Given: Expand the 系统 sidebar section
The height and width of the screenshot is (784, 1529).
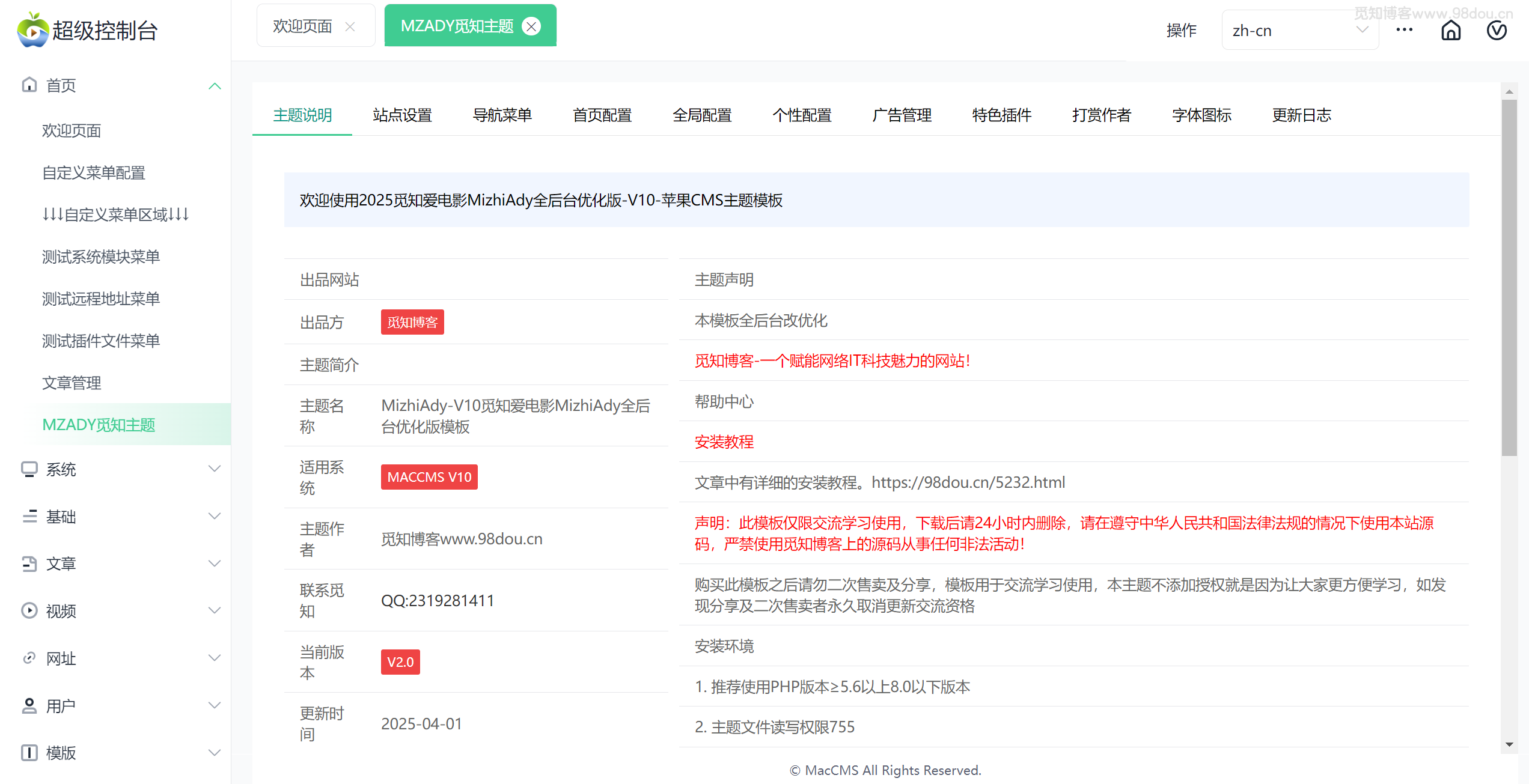Looking at the screenshot, I should pyautogui.click(x=215, y=469).
